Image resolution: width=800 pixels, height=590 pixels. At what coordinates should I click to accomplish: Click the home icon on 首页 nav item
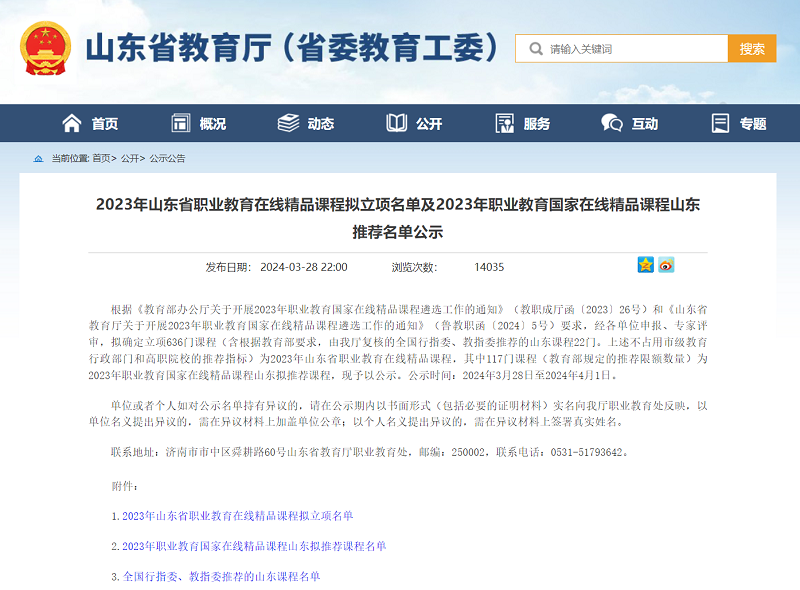click(70, 123)
